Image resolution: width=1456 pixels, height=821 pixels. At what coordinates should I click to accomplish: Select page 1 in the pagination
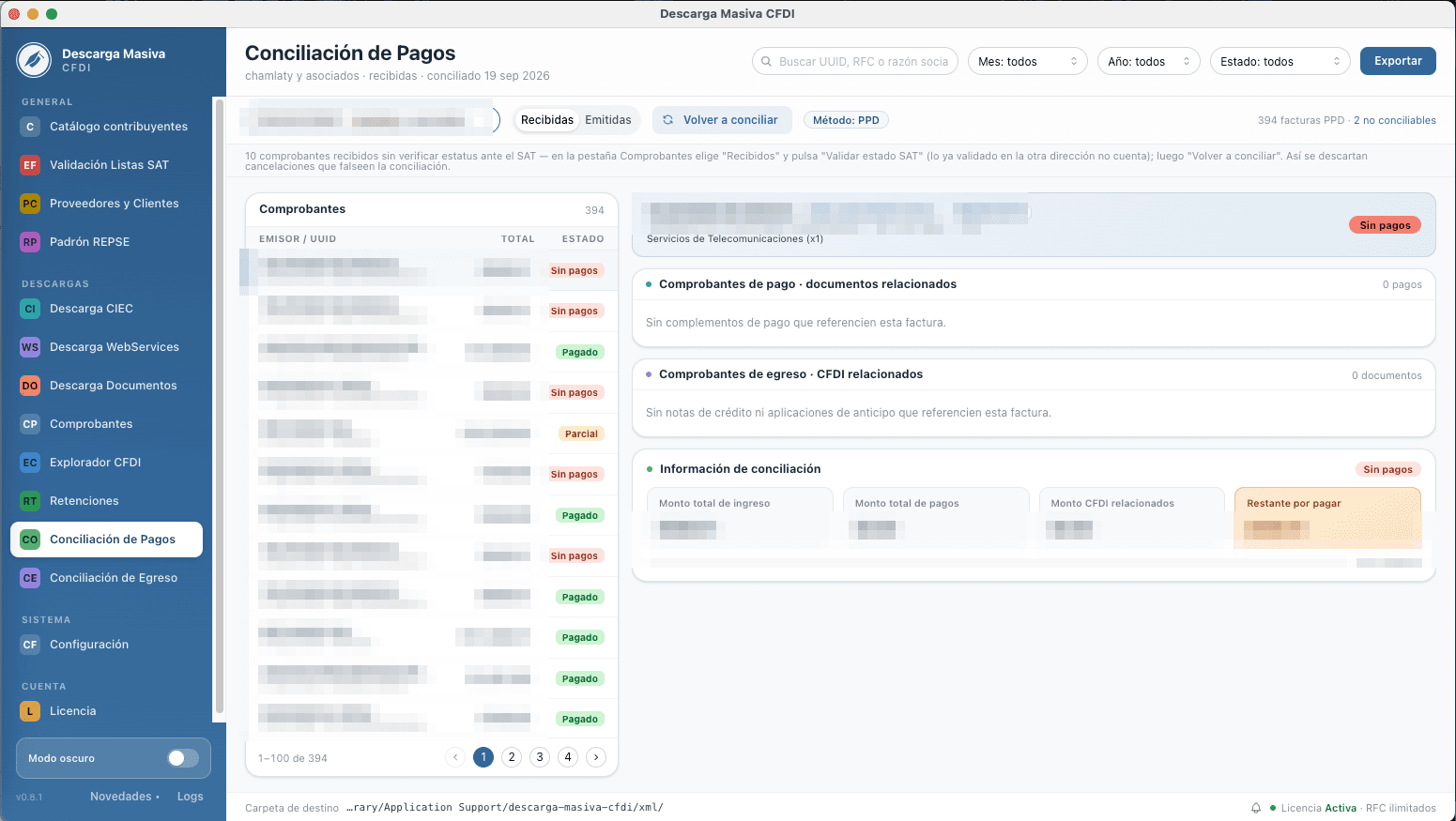(483, 757)
